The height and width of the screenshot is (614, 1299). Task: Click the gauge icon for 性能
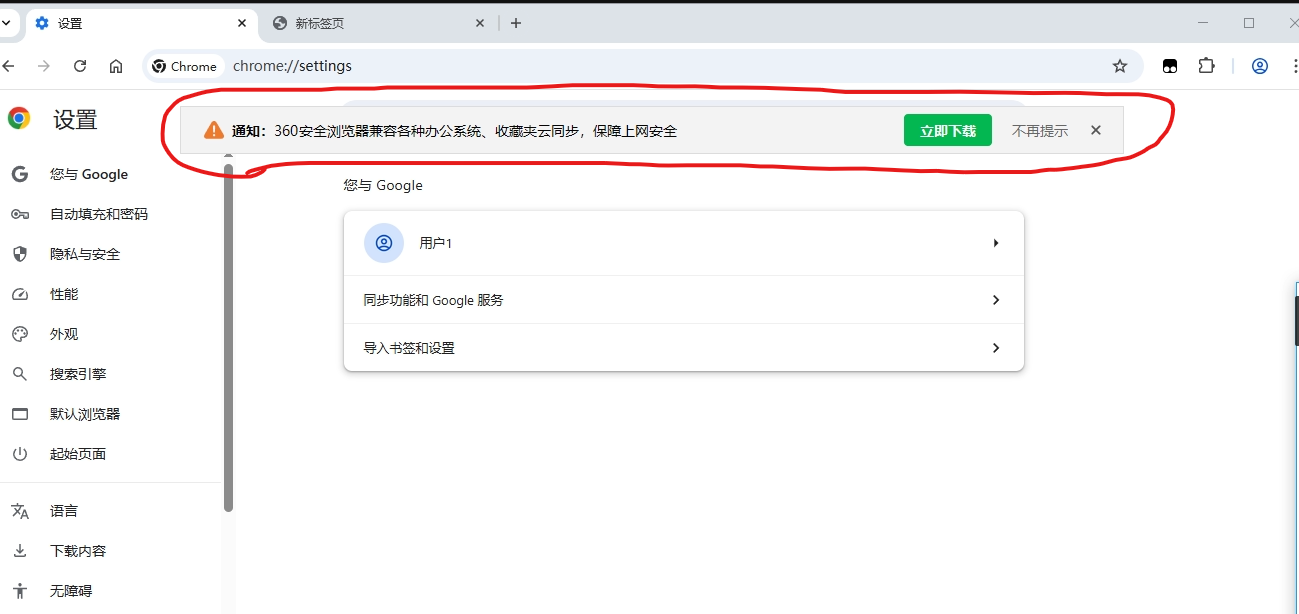coord(20,294)
